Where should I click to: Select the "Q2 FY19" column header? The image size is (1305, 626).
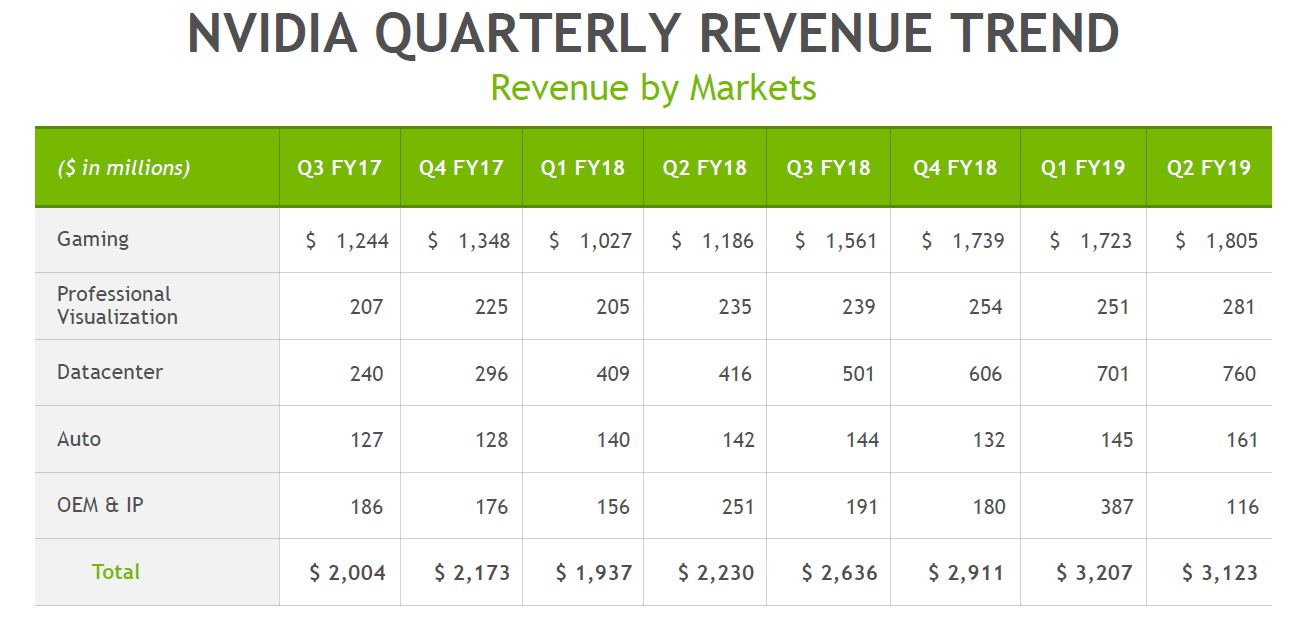[x=1209, y=168]
